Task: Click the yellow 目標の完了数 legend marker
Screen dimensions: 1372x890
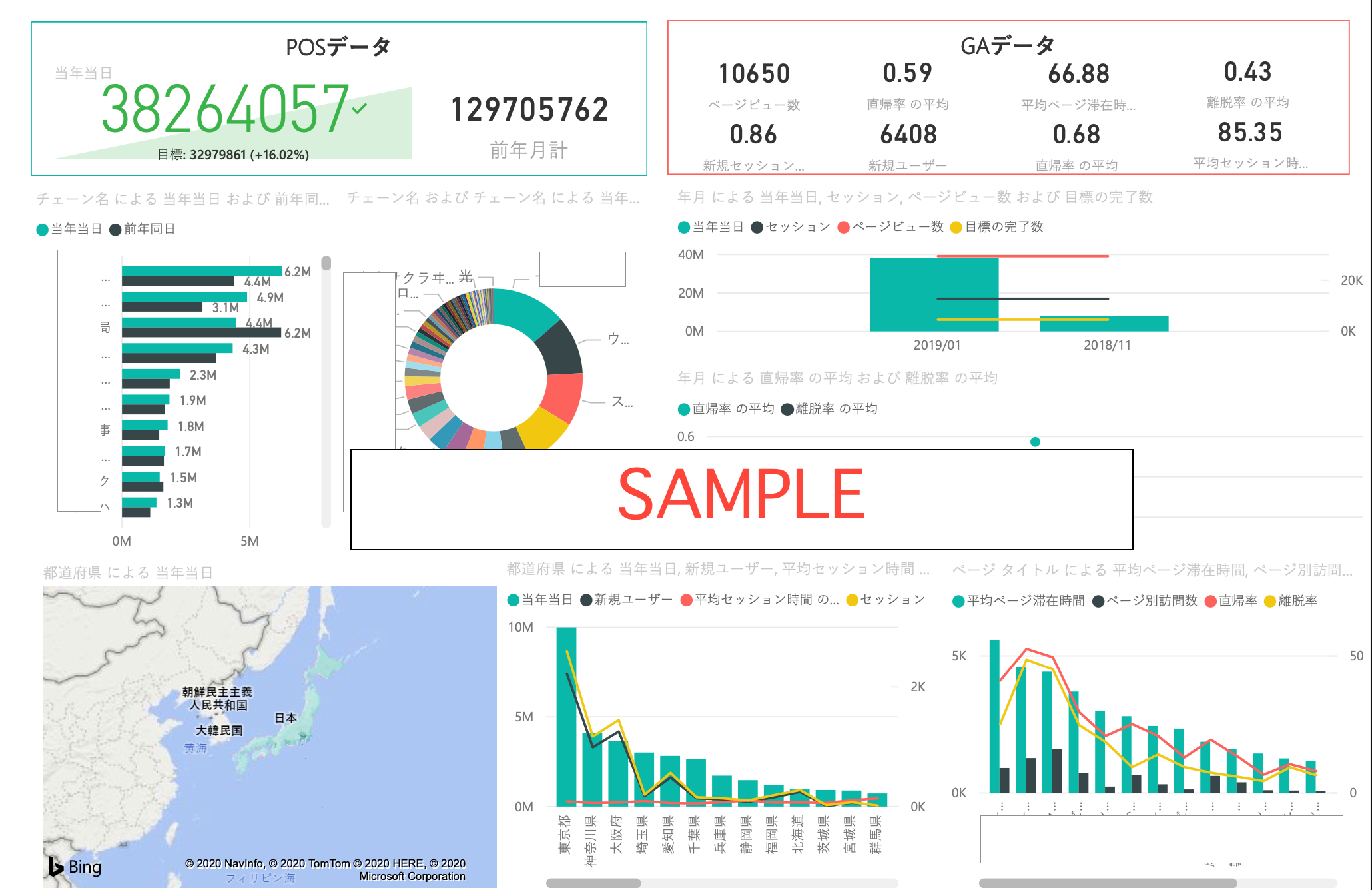Action: (x=956, y=228)
